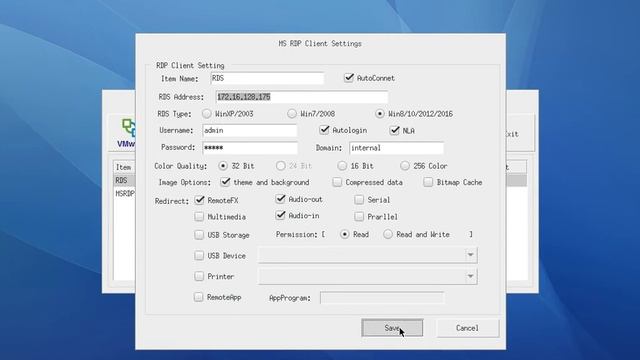This screenshot has width=640, height=360.
Task: Select Win7/2008 RDS type
Action: coord(291,113)
